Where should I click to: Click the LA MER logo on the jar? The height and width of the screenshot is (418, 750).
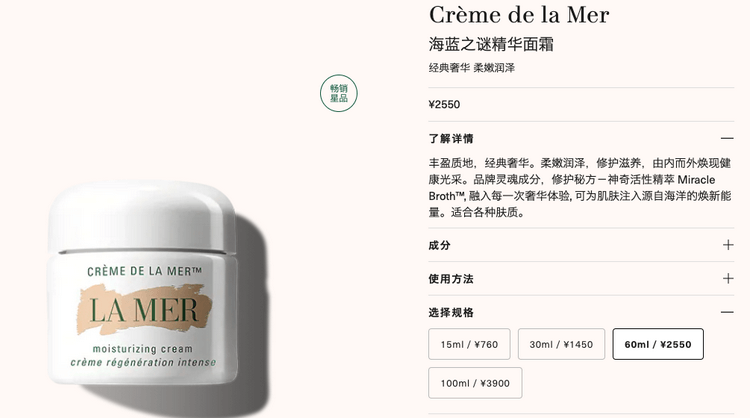pos(144,310)
